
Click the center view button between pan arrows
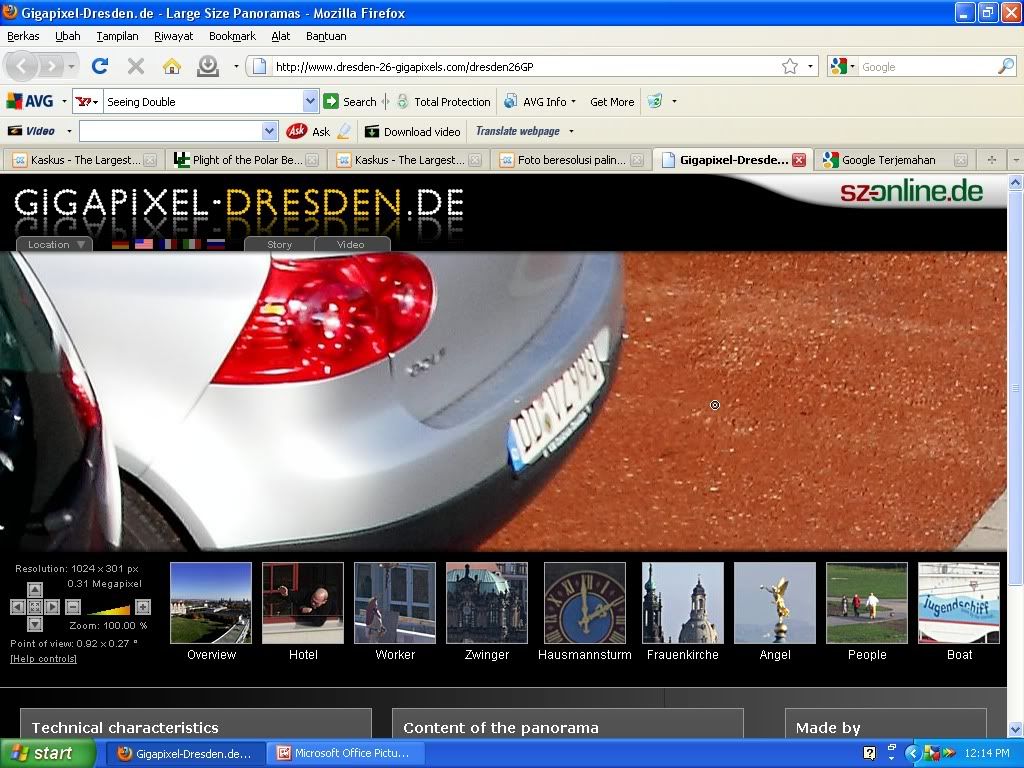click(x=35, y=607)
